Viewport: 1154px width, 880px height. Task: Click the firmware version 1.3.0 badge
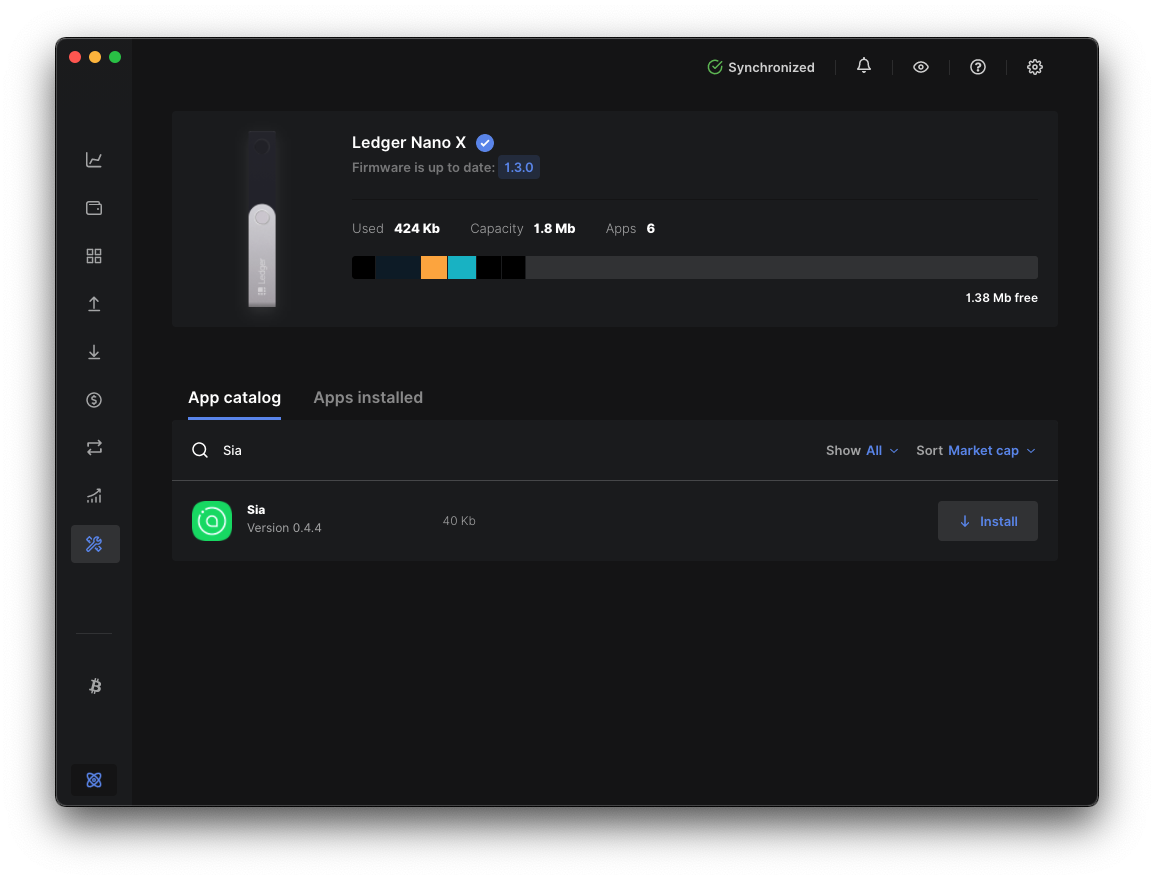519,167
